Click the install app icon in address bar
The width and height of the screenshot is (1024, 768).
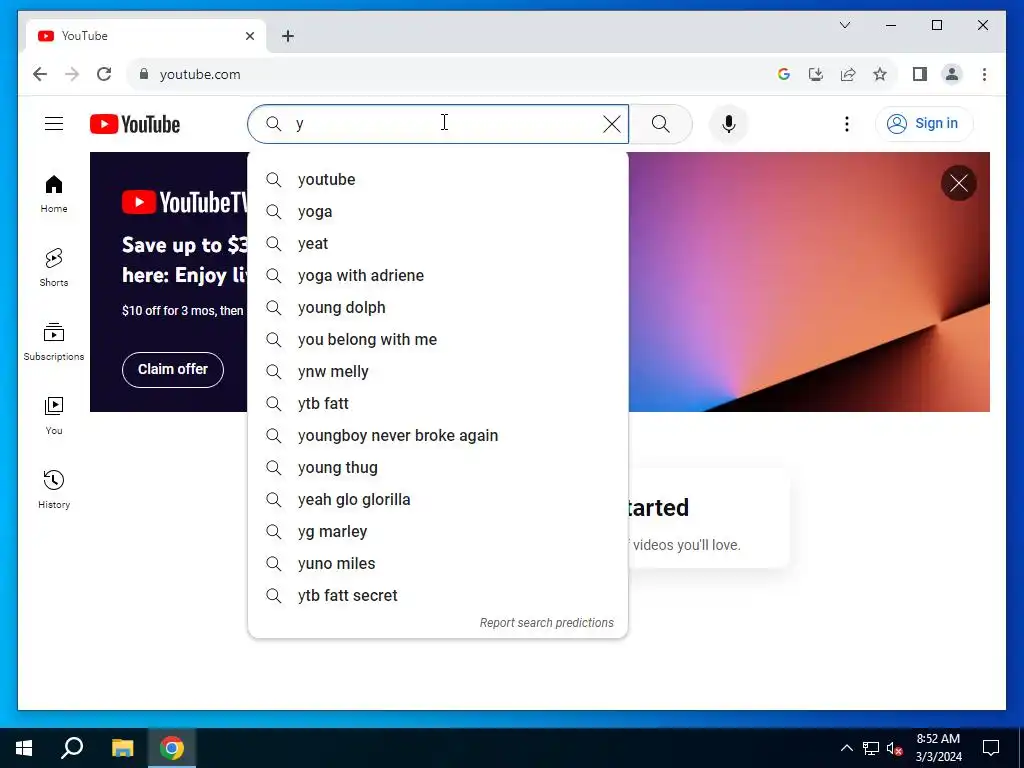point(816,74)
